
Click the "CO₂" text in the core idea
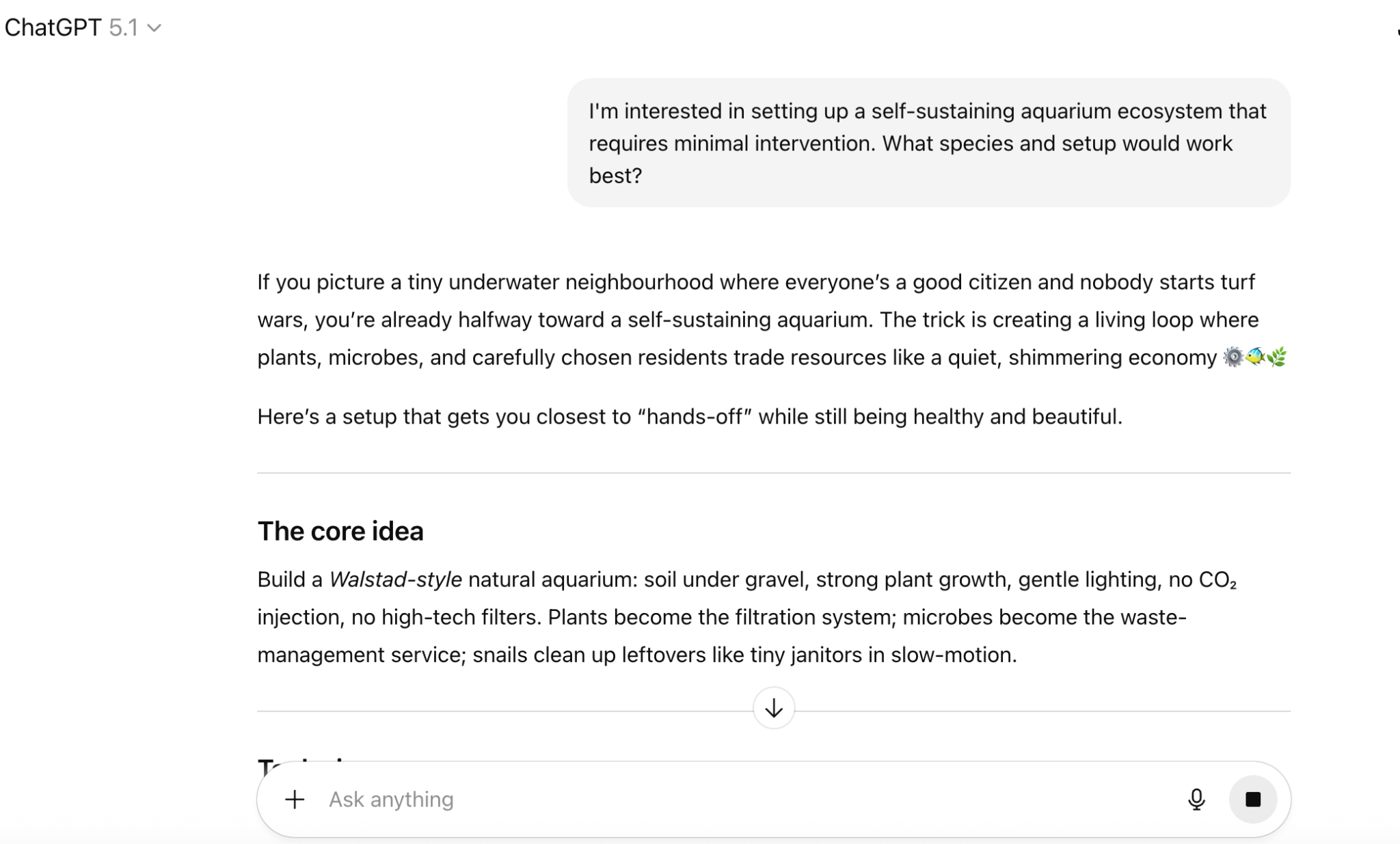[x=1217, y=580]
